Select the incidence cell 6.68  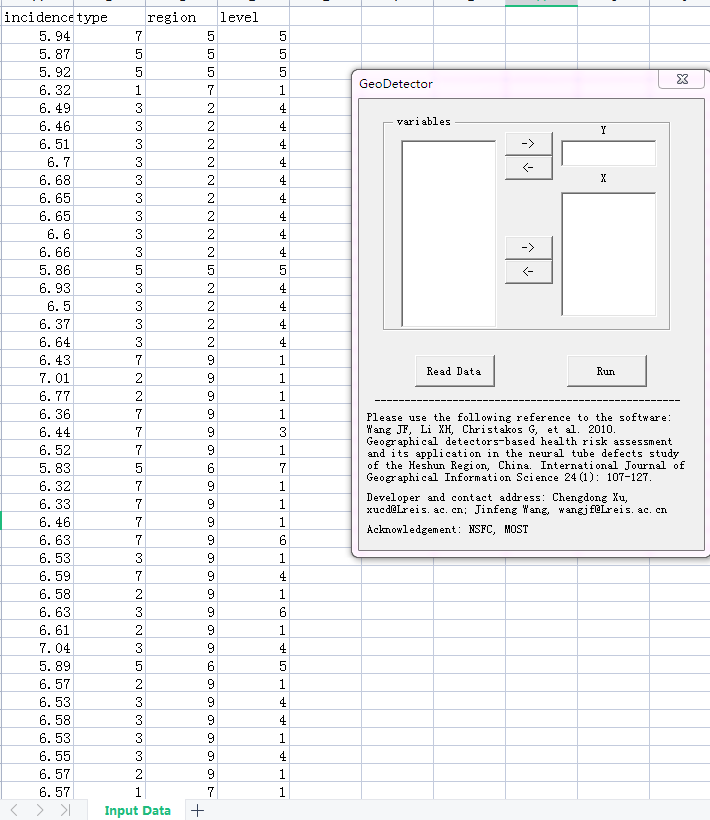pos(38,179)
